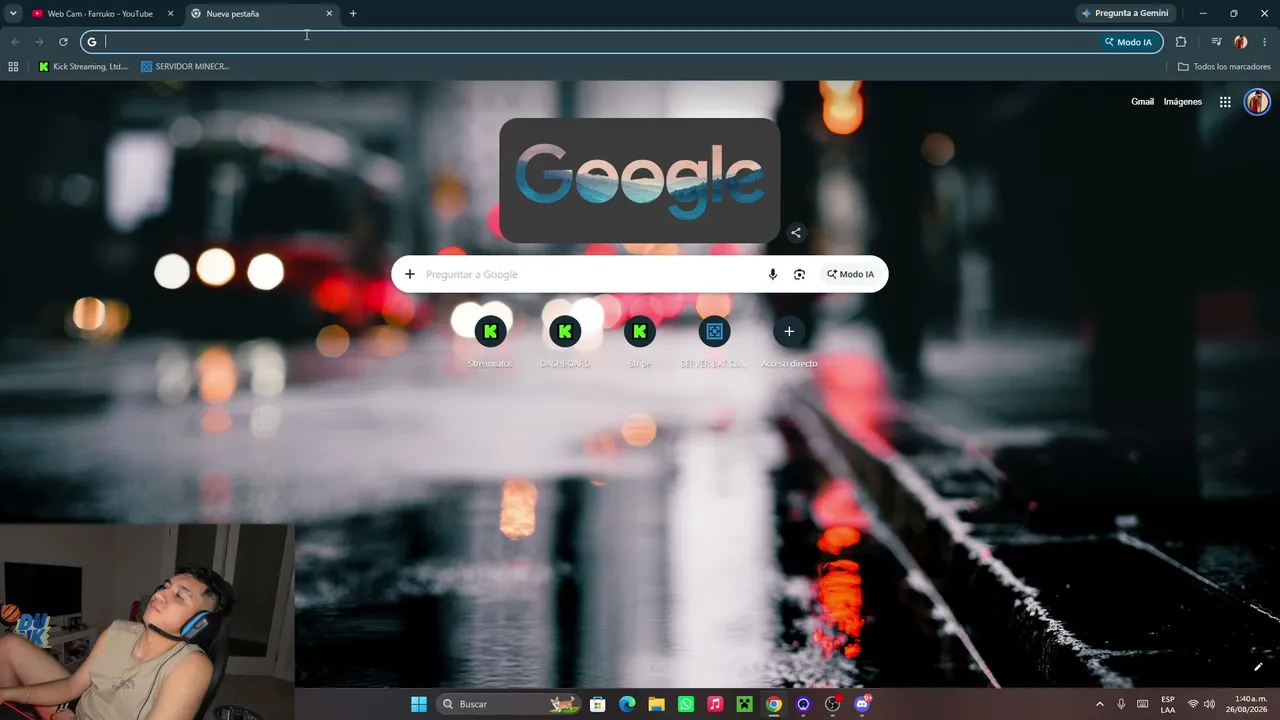Open the Chrome profile avatar in toolbar
The height and width of the screenshot is (720, 1280).
[1241, 42]
